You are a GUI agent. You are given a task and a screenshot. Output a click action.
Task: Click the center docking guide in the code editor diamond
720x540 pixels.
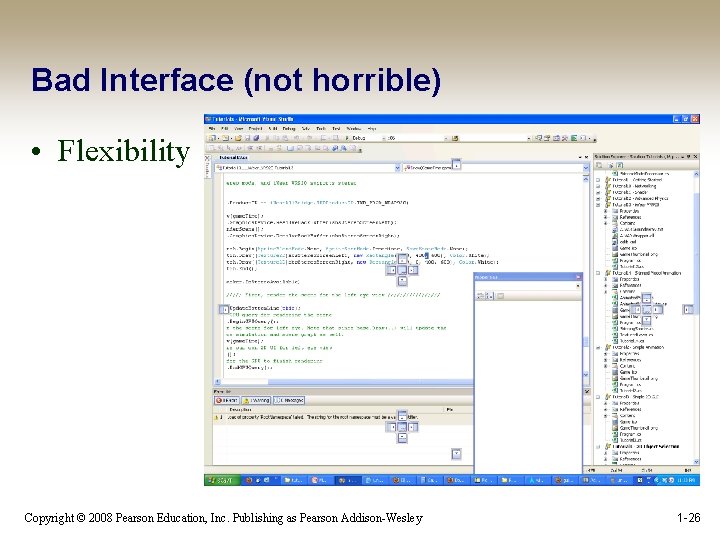[402, 270]
